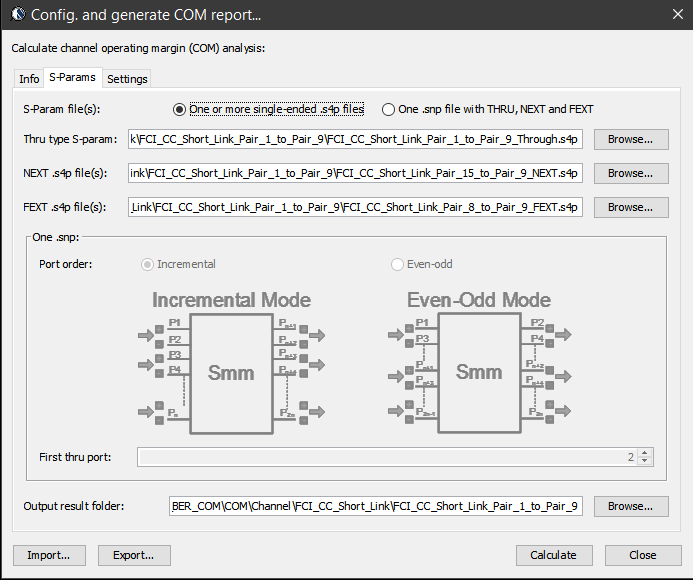Click the Even-Odd Mode port diagram
693x580 pixels.
(479, 361)
